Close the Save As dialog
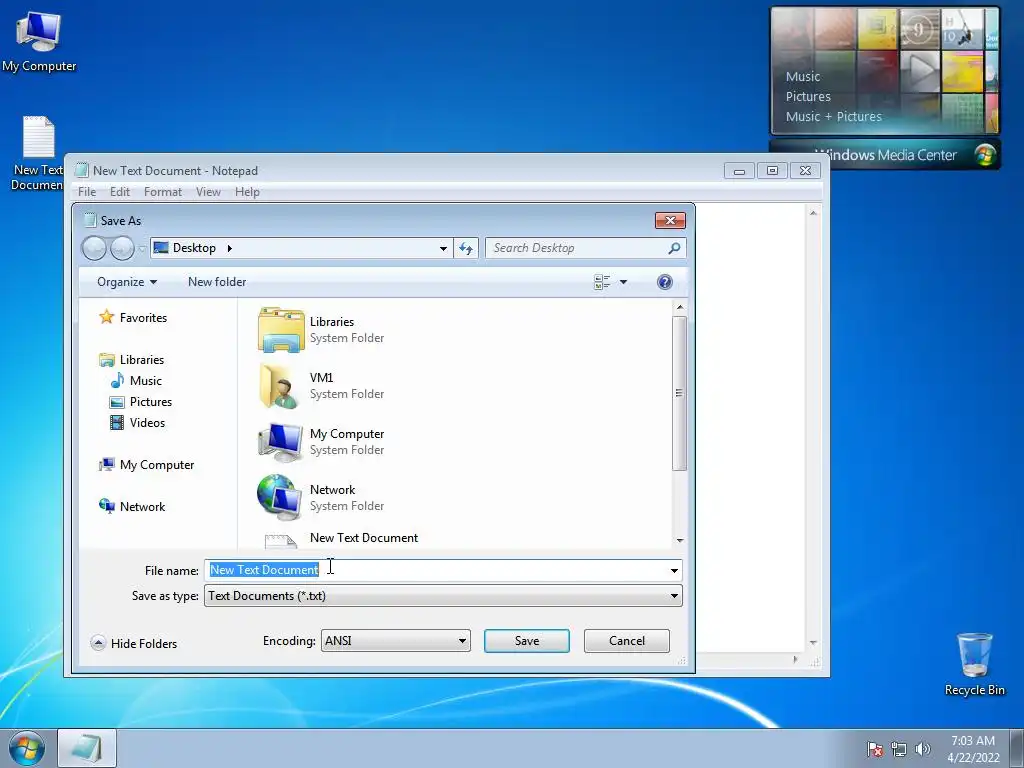This screenshot has height=768, width=1024. pyautogui.click(x=670, y=221)
